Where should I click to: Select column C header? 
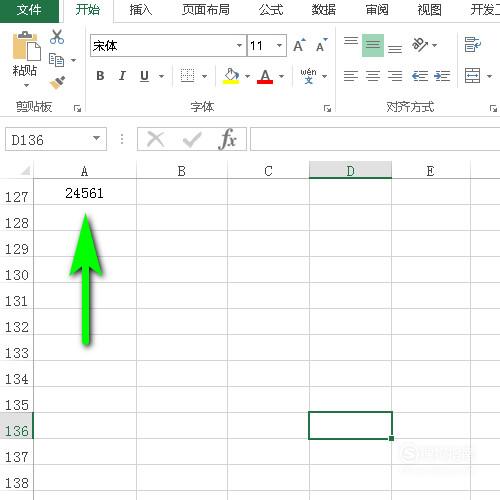pos(268,171)
